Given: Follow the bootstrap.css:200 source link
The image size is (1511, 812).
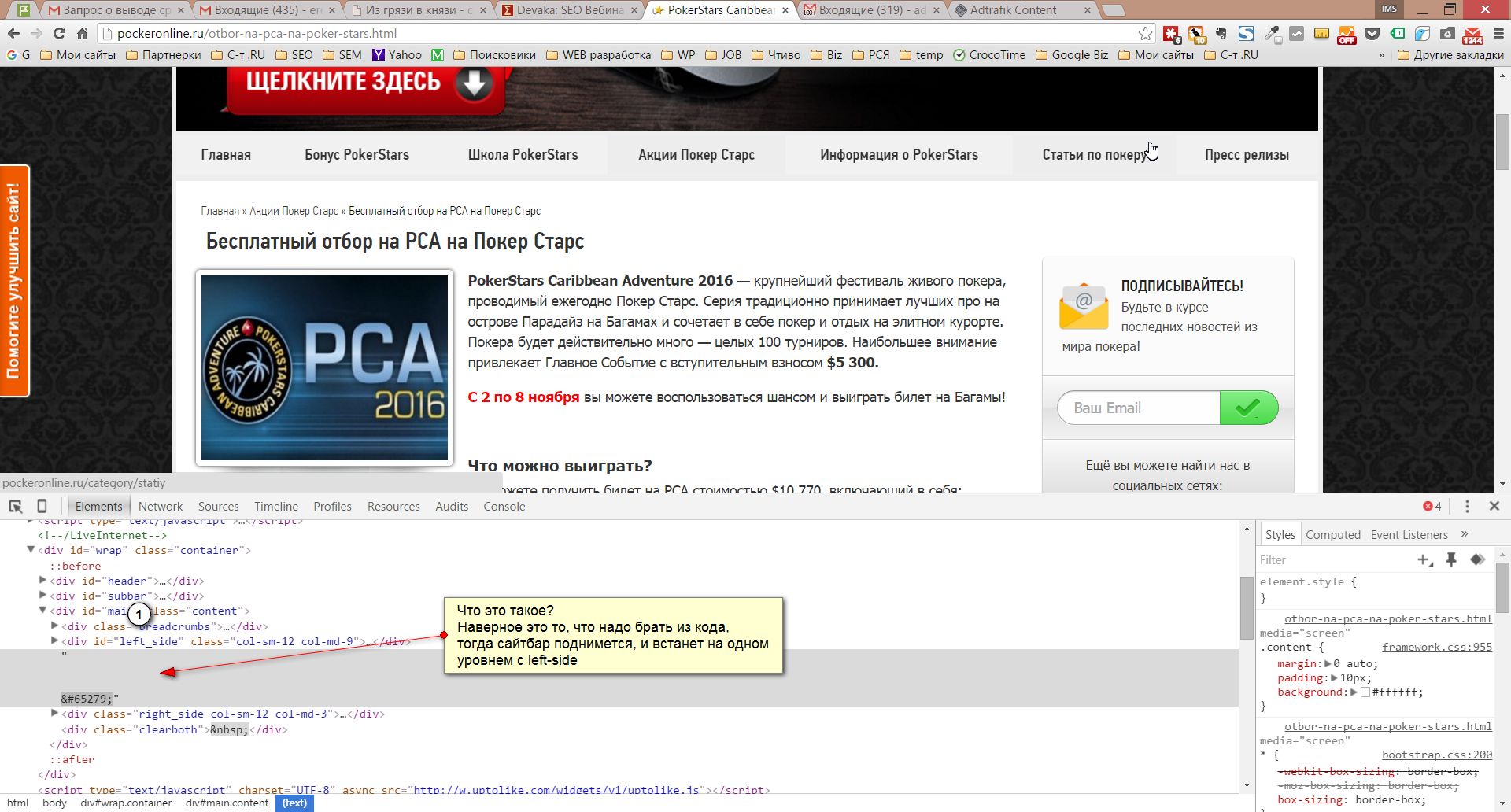Looking at the screenshot, I should (x=1437, y=755).
